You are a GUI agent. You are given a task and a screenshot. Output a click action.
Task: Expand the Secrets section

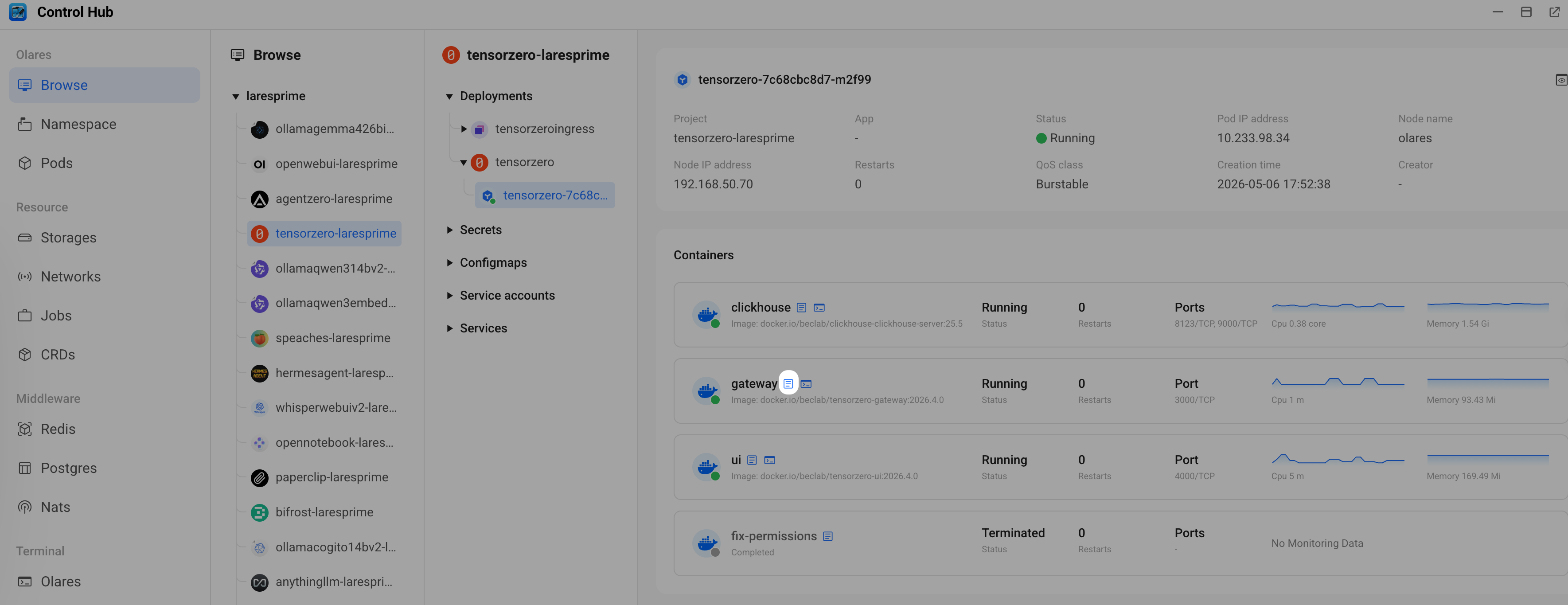point(449,230)
